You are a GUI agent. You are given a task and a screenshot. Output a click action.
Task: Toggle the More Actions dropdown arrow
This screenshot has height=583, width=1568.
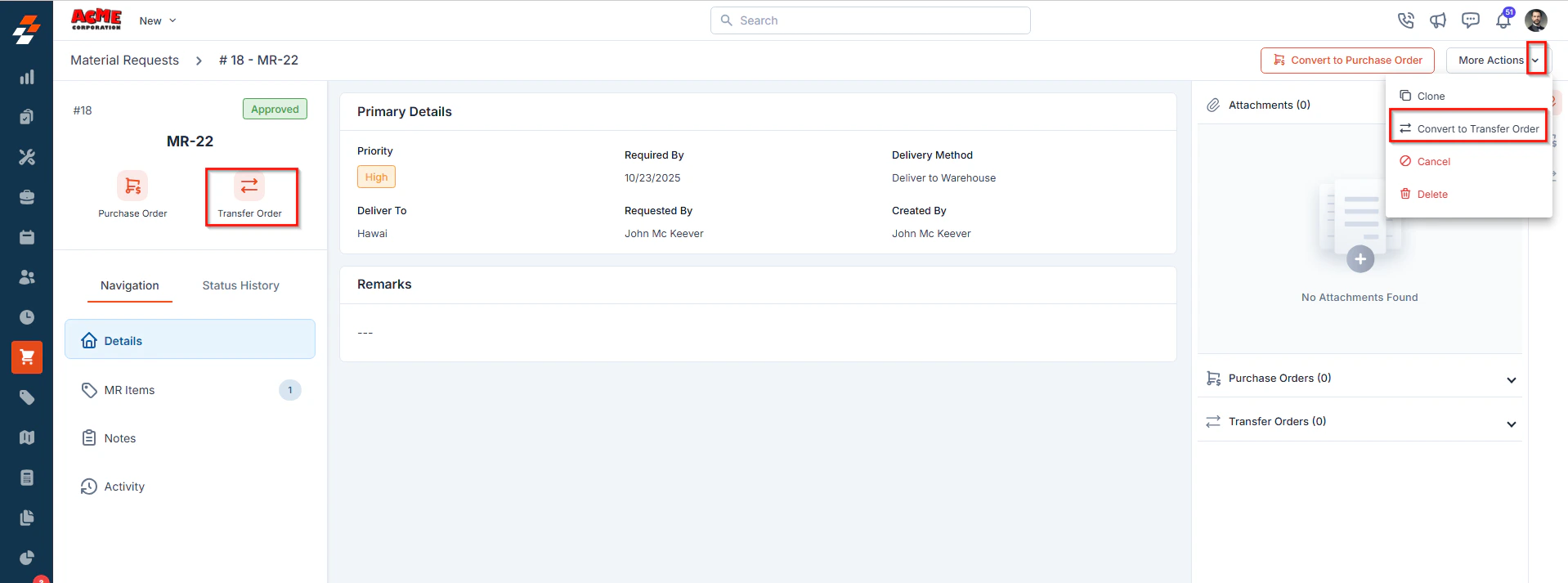point(1536,60)
